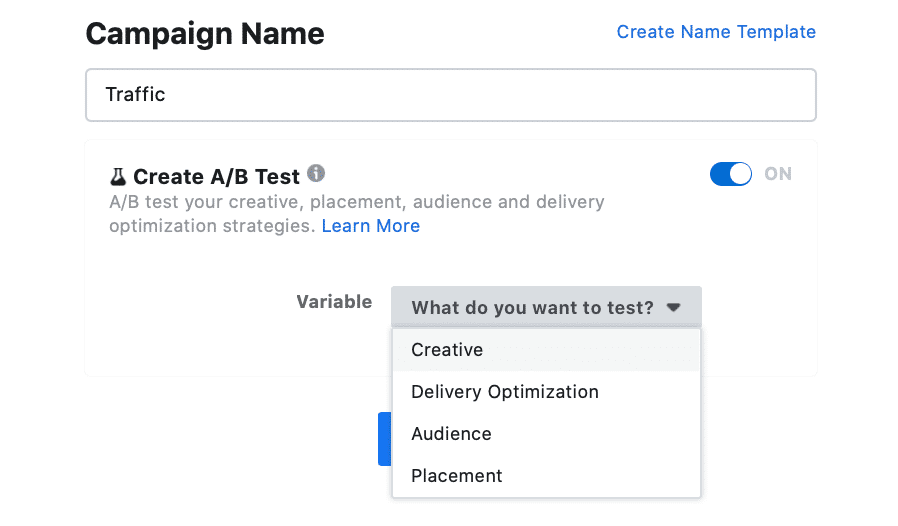
Task: Click the A/B test flask icon
Action: [x=118, y=177]
